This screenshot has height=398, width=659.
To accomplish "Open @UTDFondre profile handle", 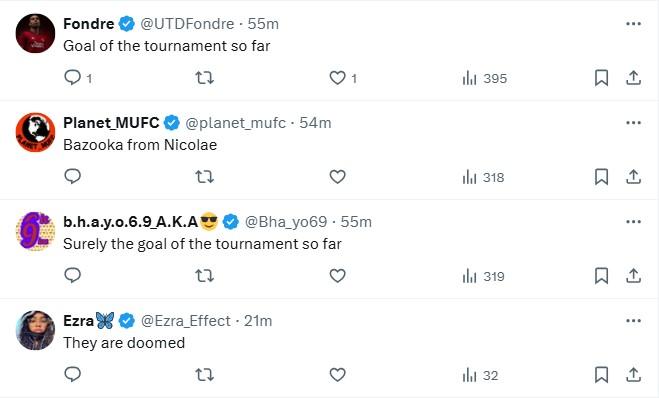I will [187, 24].
